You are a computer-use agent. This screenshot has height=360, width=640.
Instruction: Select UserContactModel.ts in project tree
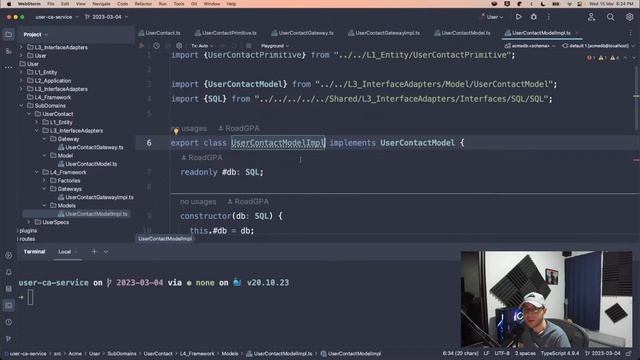pos(91,164)
